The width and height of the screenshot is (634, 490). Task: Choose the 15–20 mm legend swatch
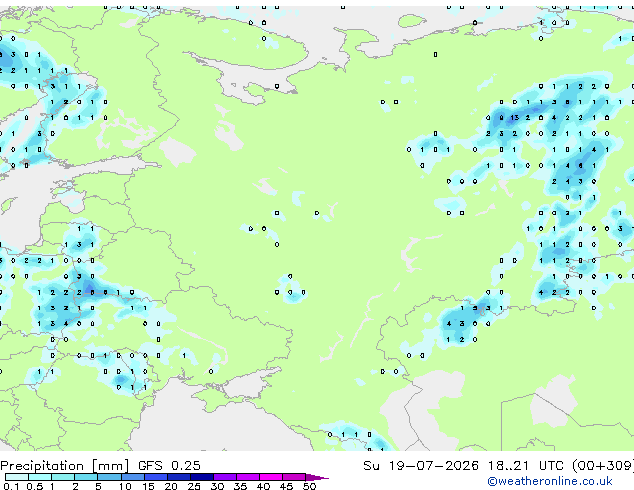[x=156, y=477]
